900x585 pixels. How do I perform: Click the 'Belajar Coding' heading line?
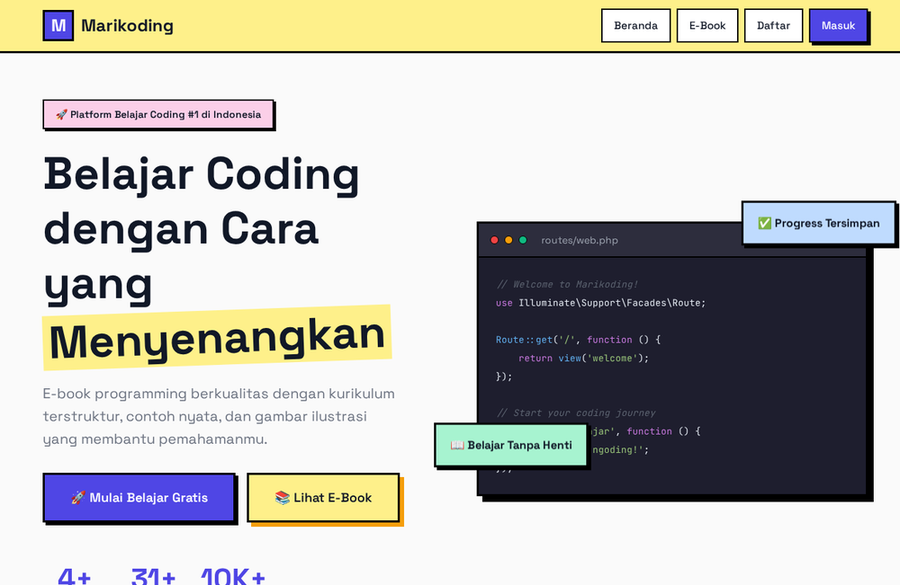(x=201, y=174)
